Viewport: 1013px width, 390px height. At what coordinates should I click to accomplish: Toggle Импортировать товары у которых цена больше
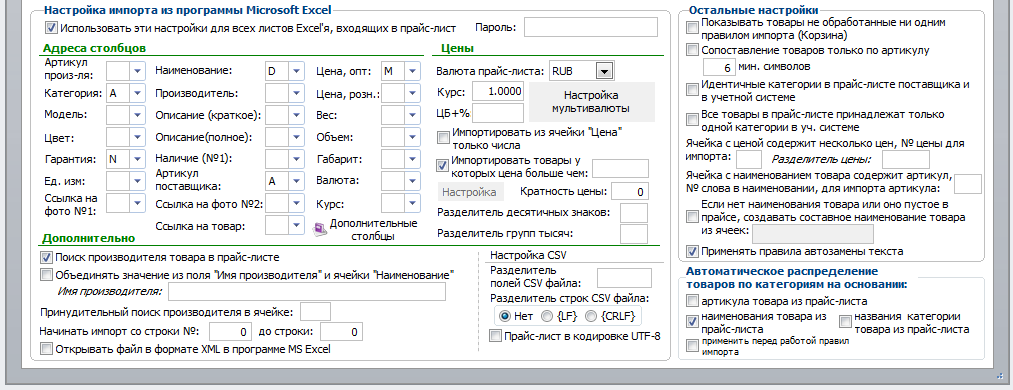(443, 165)
